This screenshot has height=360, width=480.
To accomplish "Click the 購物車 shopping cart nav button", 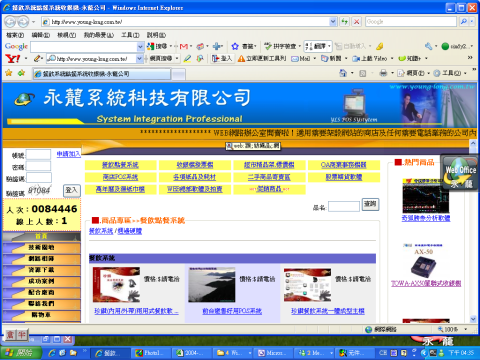I will [x=42, y=315].
